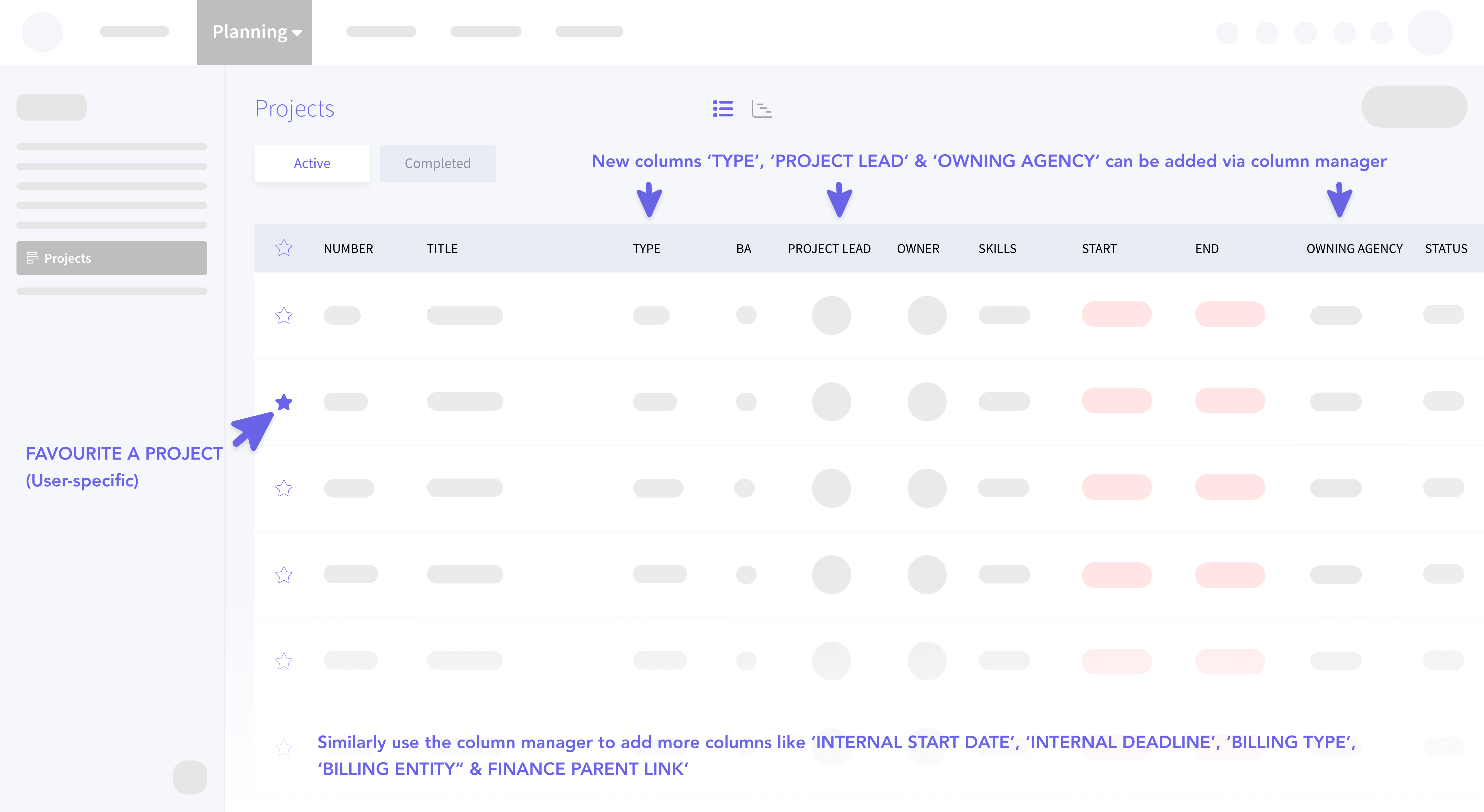1484x812 pixels.
Task: Favourite the third project row star
Action: point(283,488)
